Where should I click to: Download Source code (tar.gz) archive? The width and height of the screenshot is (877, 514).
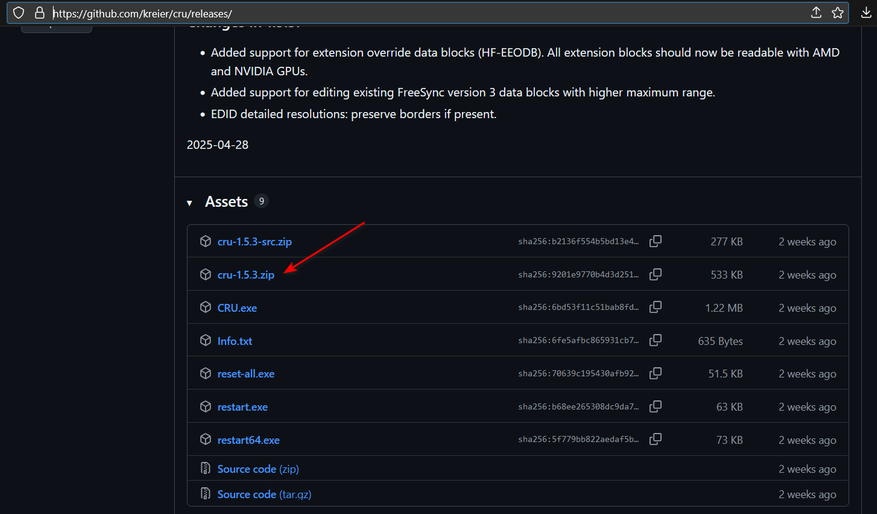(265, 494)
